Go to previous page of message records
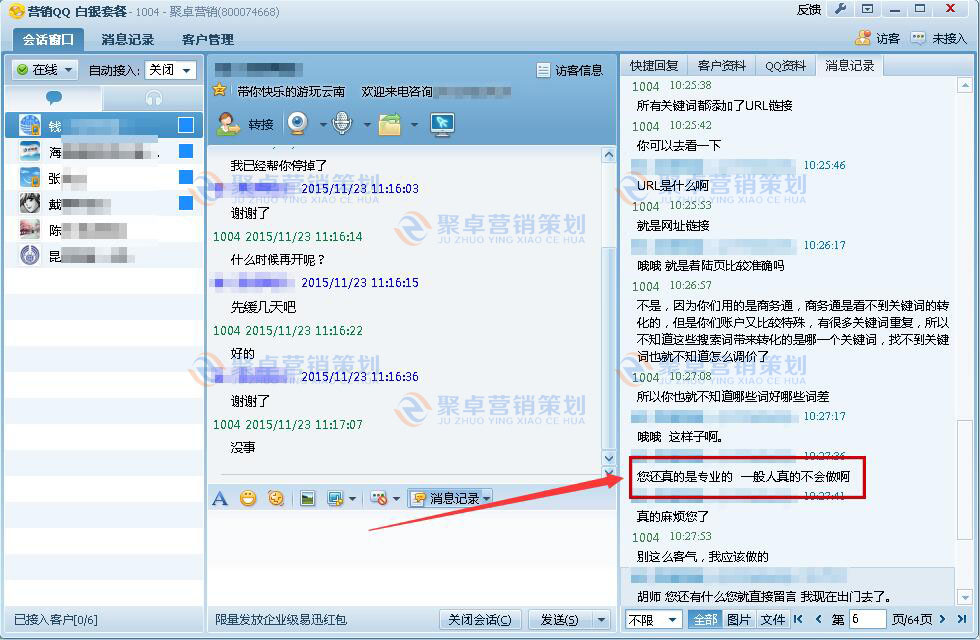 coord(818,619)
